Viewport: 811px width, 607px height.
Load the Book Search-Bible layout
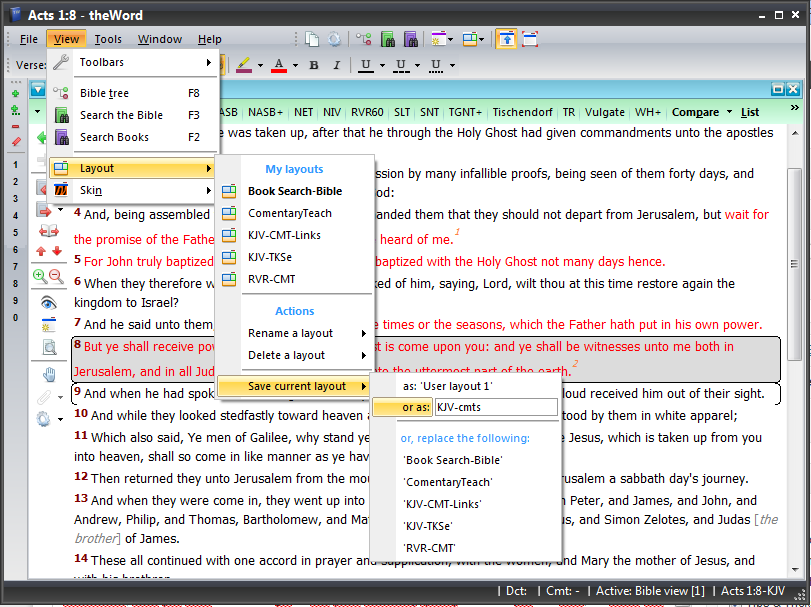coord(295,191)
